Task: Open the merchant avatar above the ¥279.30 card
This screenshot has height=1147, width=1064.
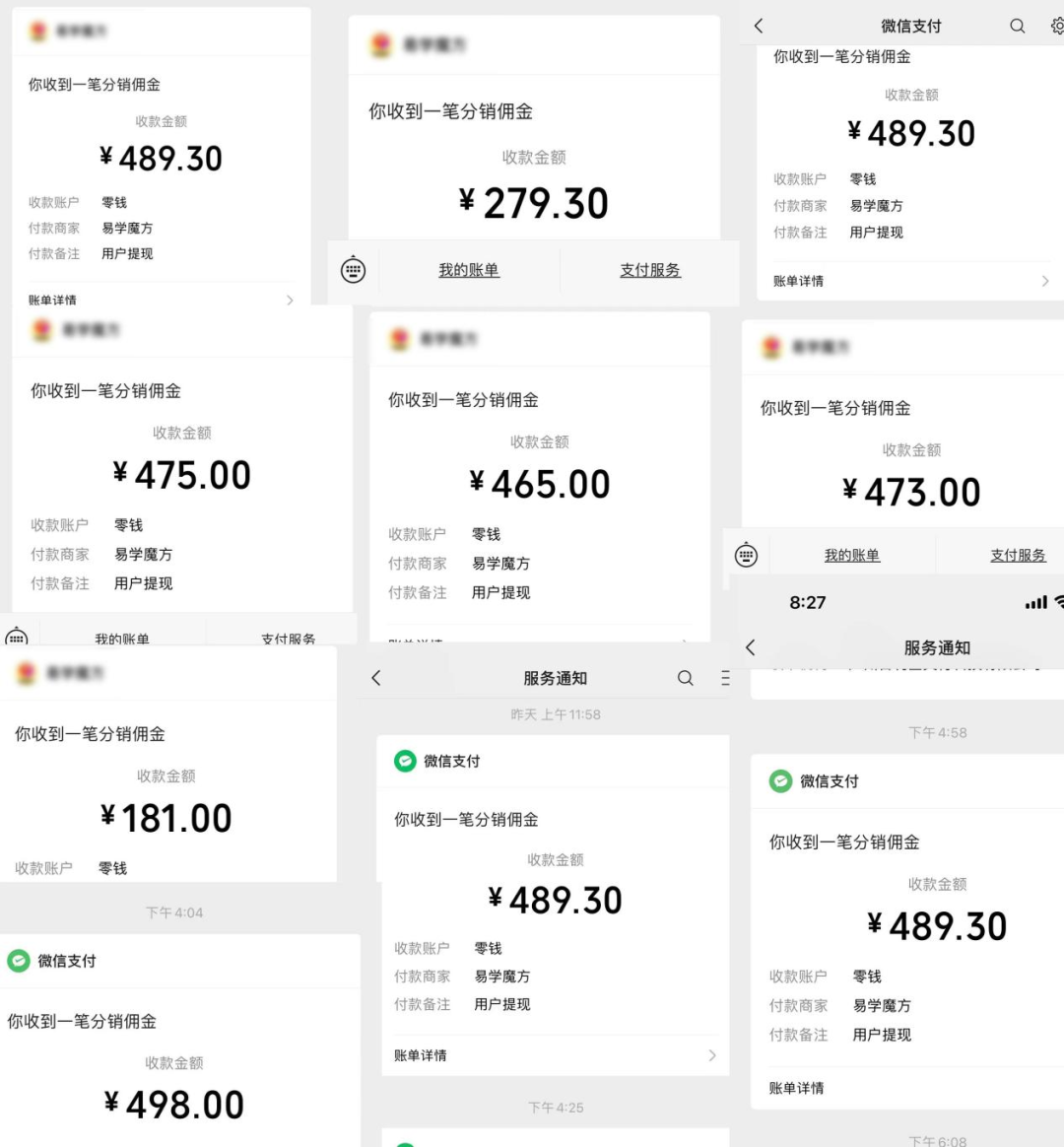Action: click(x=381, y=44)
